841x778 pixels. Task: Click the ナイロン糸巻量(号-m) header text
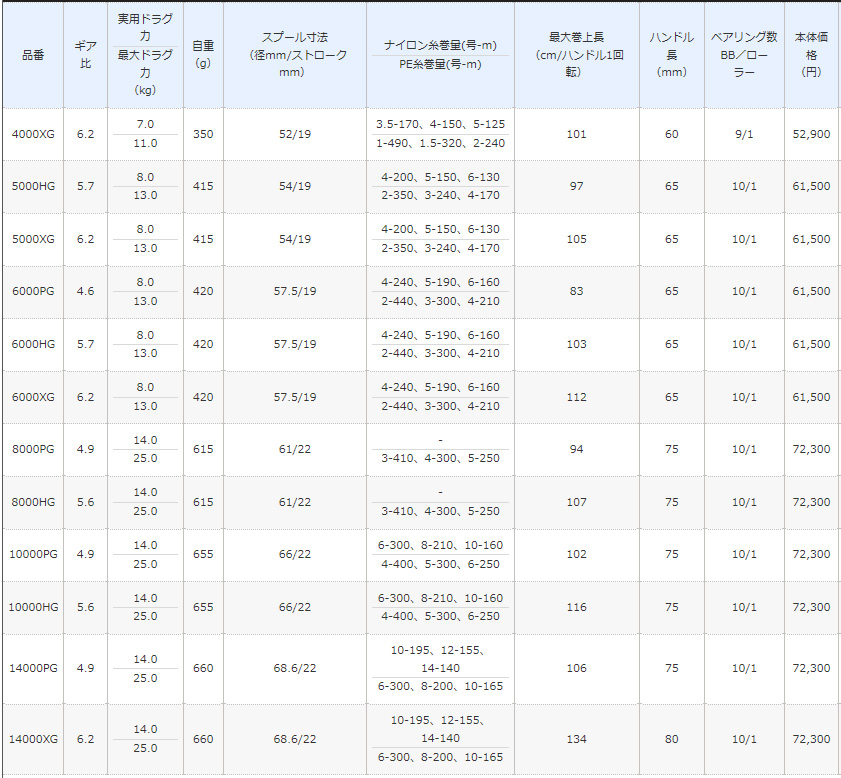pos(440,46)
